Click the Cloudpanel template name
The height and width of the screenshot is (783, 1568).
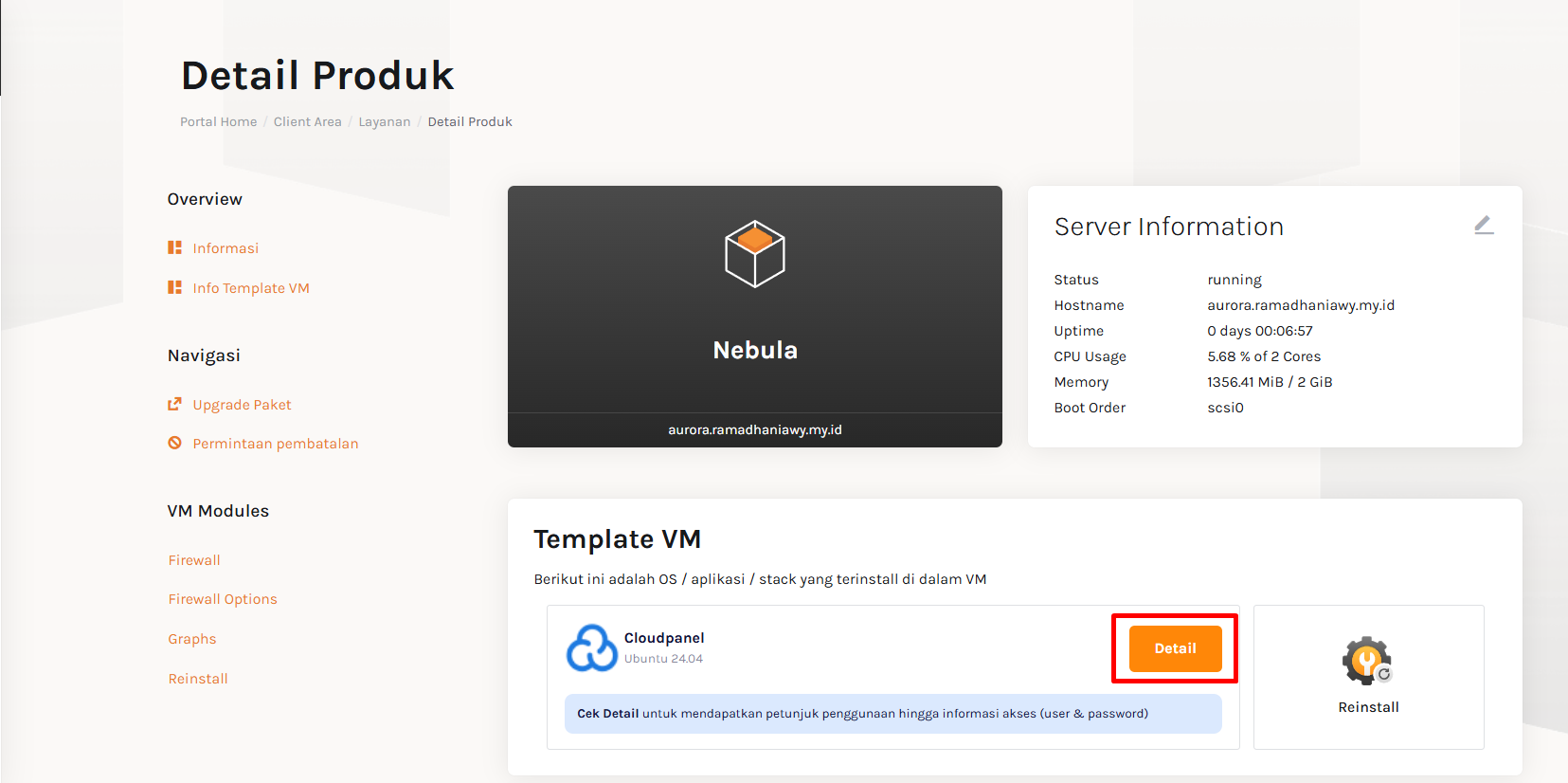click(664, 638)
